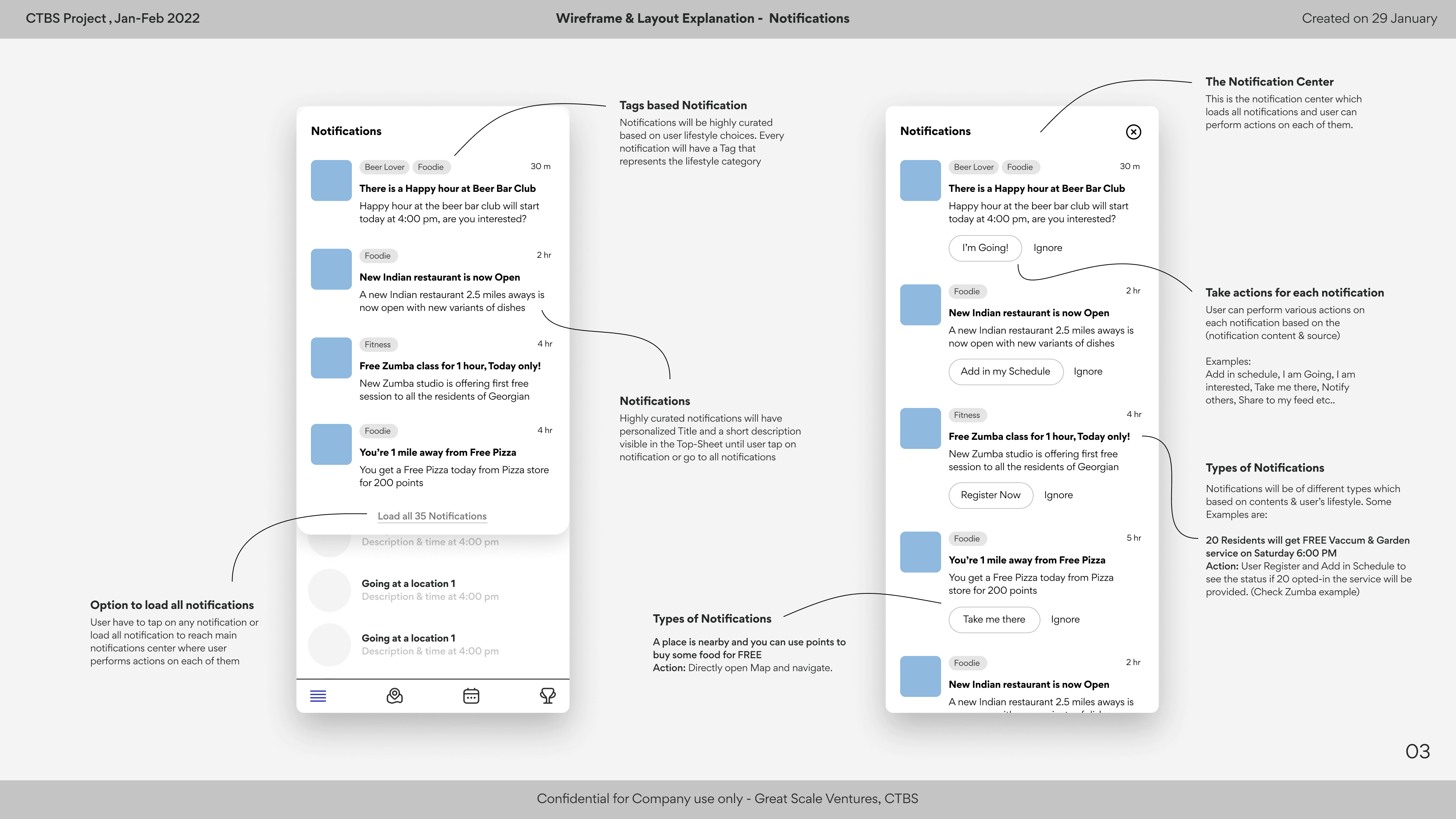Ignore the Free Zumba class notification
Screen dimensions: 1456x819
pyautogui.click(x=1058, y=495)
